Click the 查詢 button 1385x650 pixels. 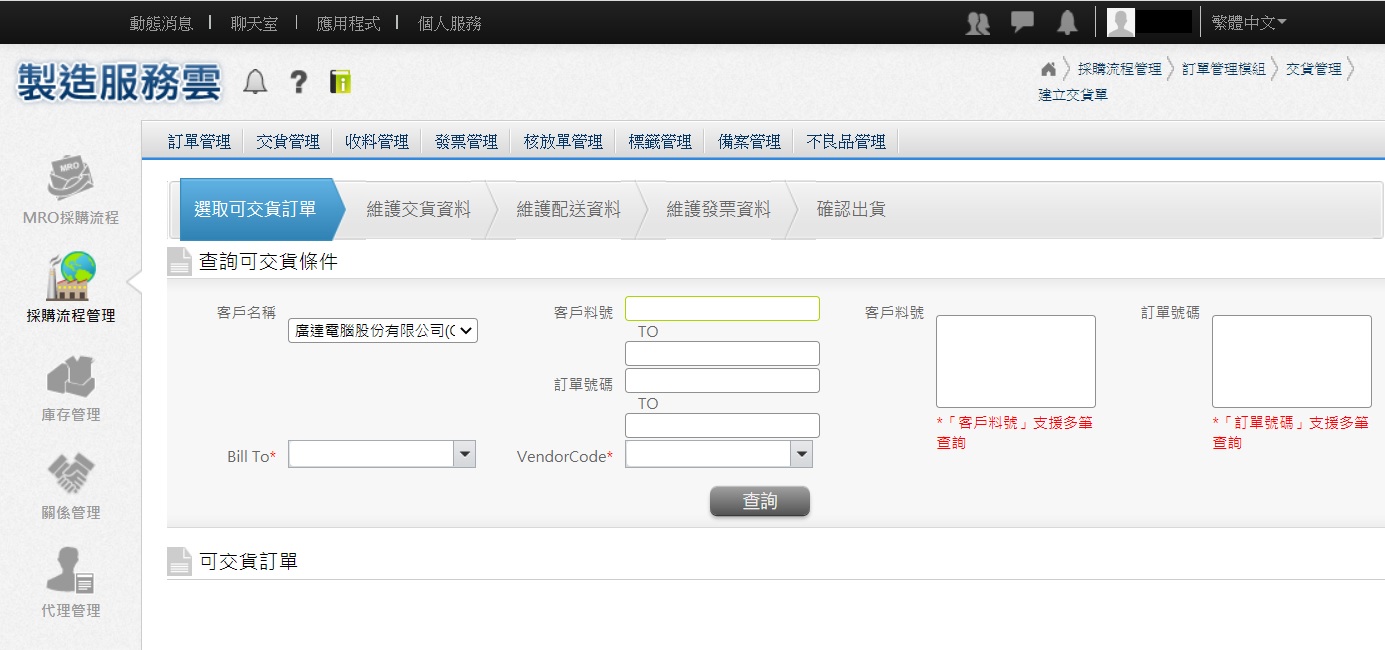[759, 501]
